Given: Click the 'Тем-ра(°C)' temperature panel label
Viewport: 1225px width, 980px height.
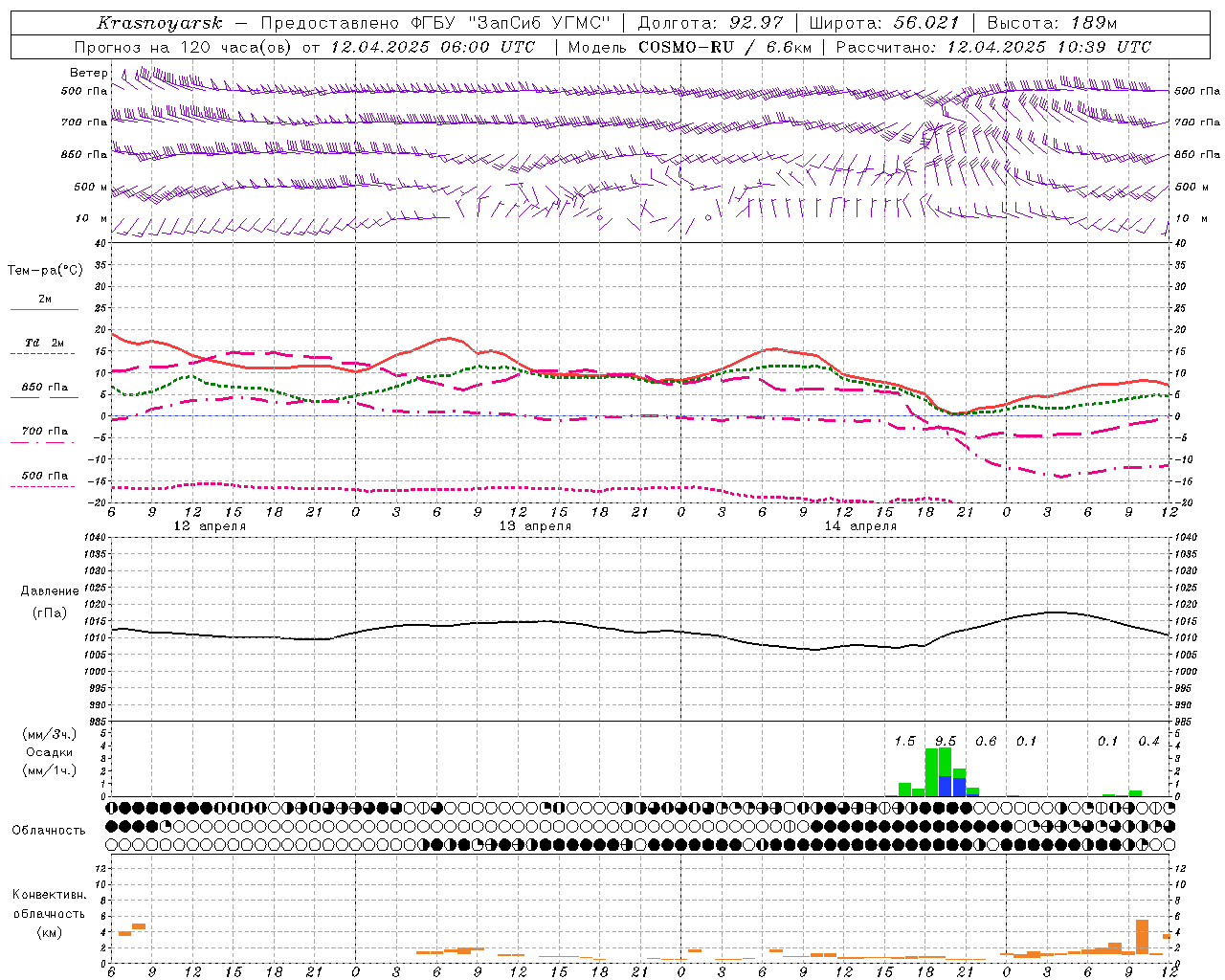Looking at the screenshot, I should coord(45,271).
